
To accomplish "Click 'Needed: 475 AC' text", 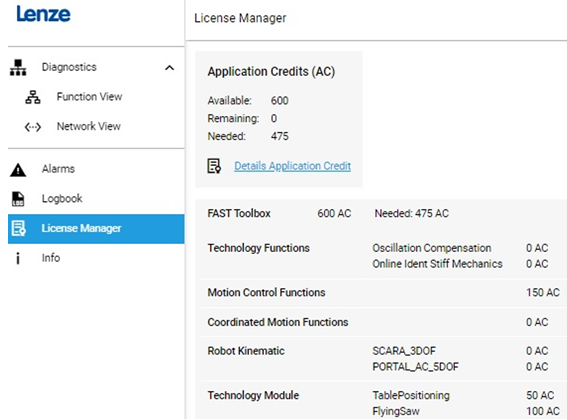I will [412, 213].
